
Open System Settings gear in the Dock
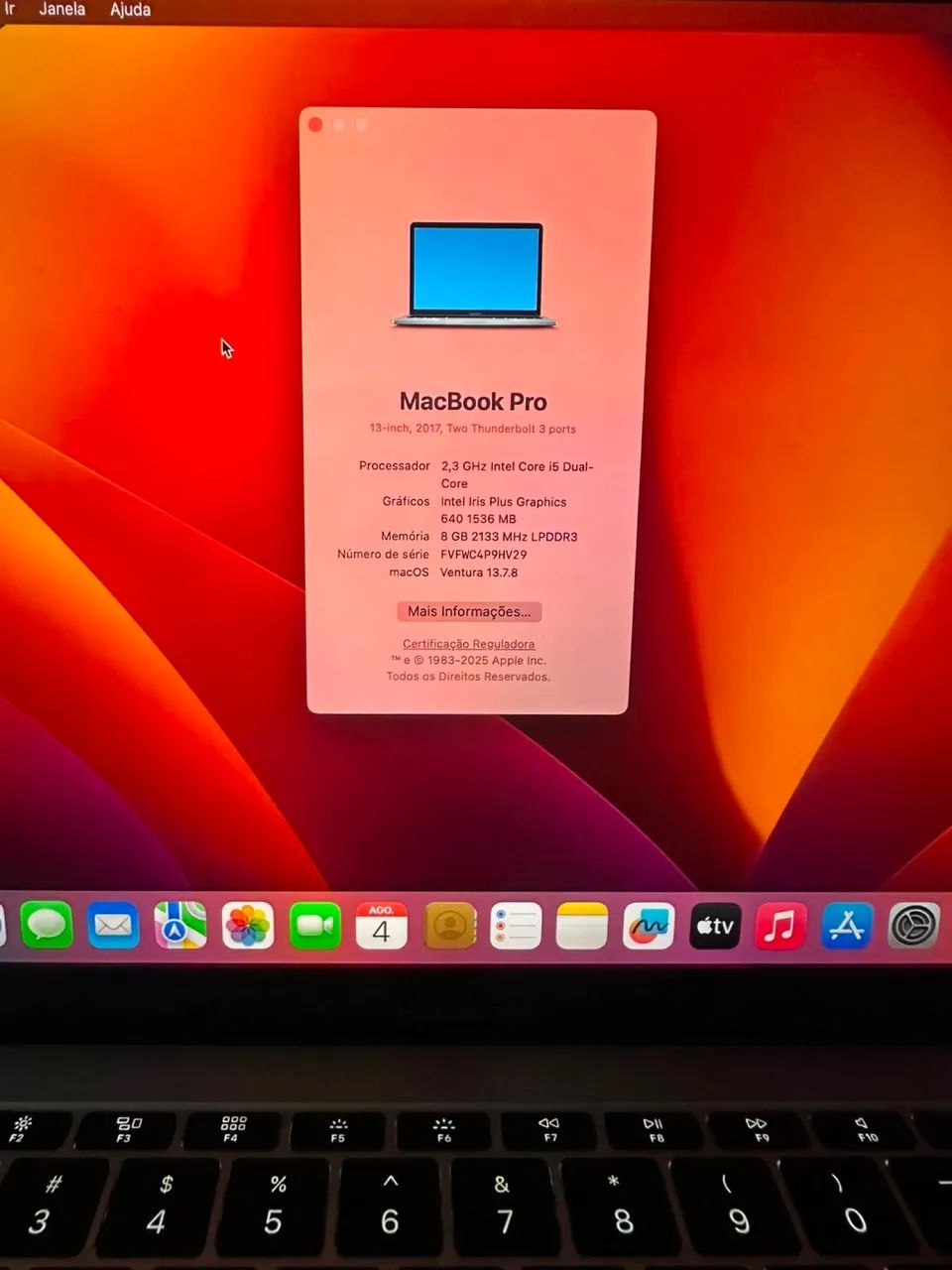click(914, 926)
